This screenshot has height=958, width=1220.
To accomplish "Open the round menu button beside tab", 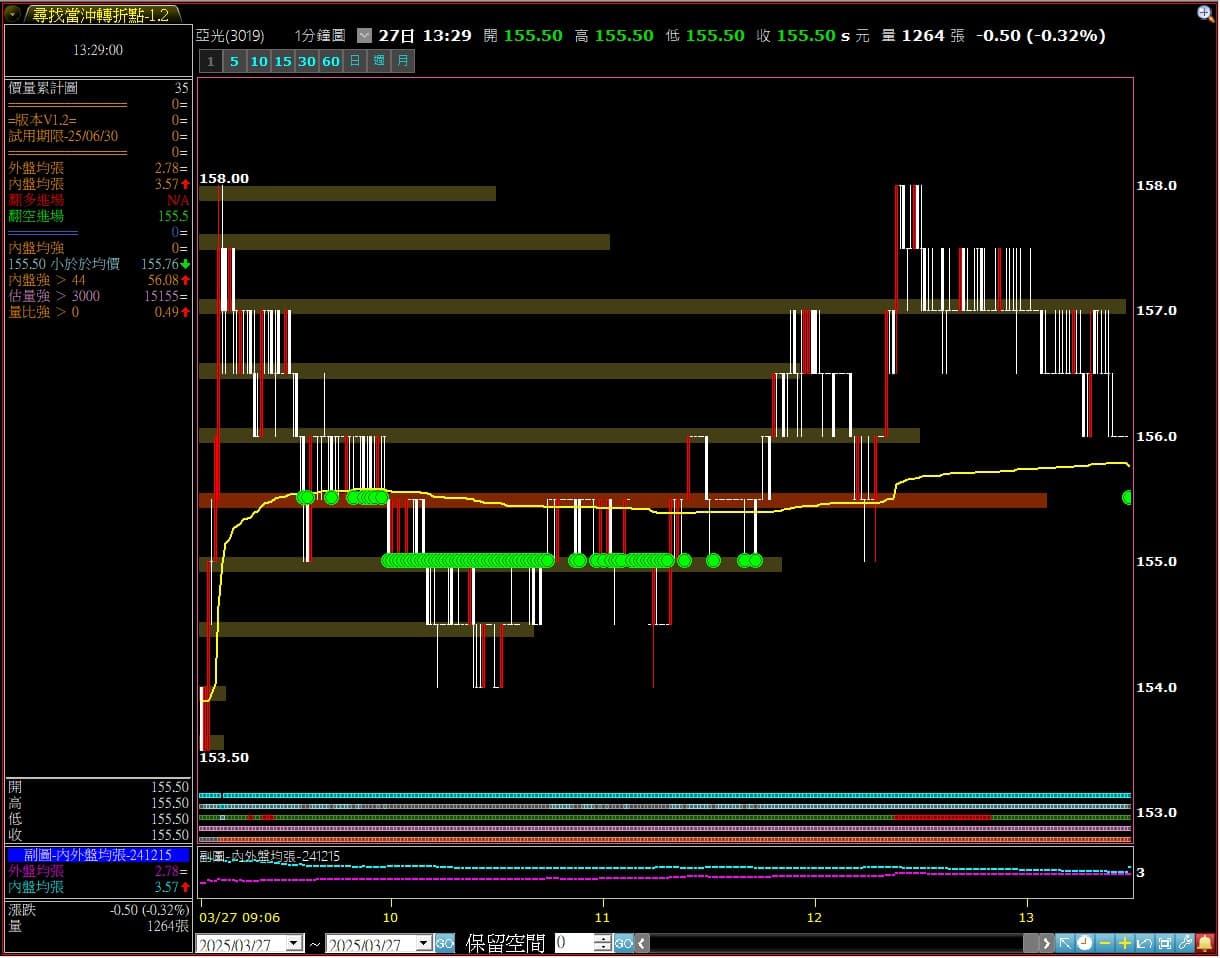I will click(12, 14).
